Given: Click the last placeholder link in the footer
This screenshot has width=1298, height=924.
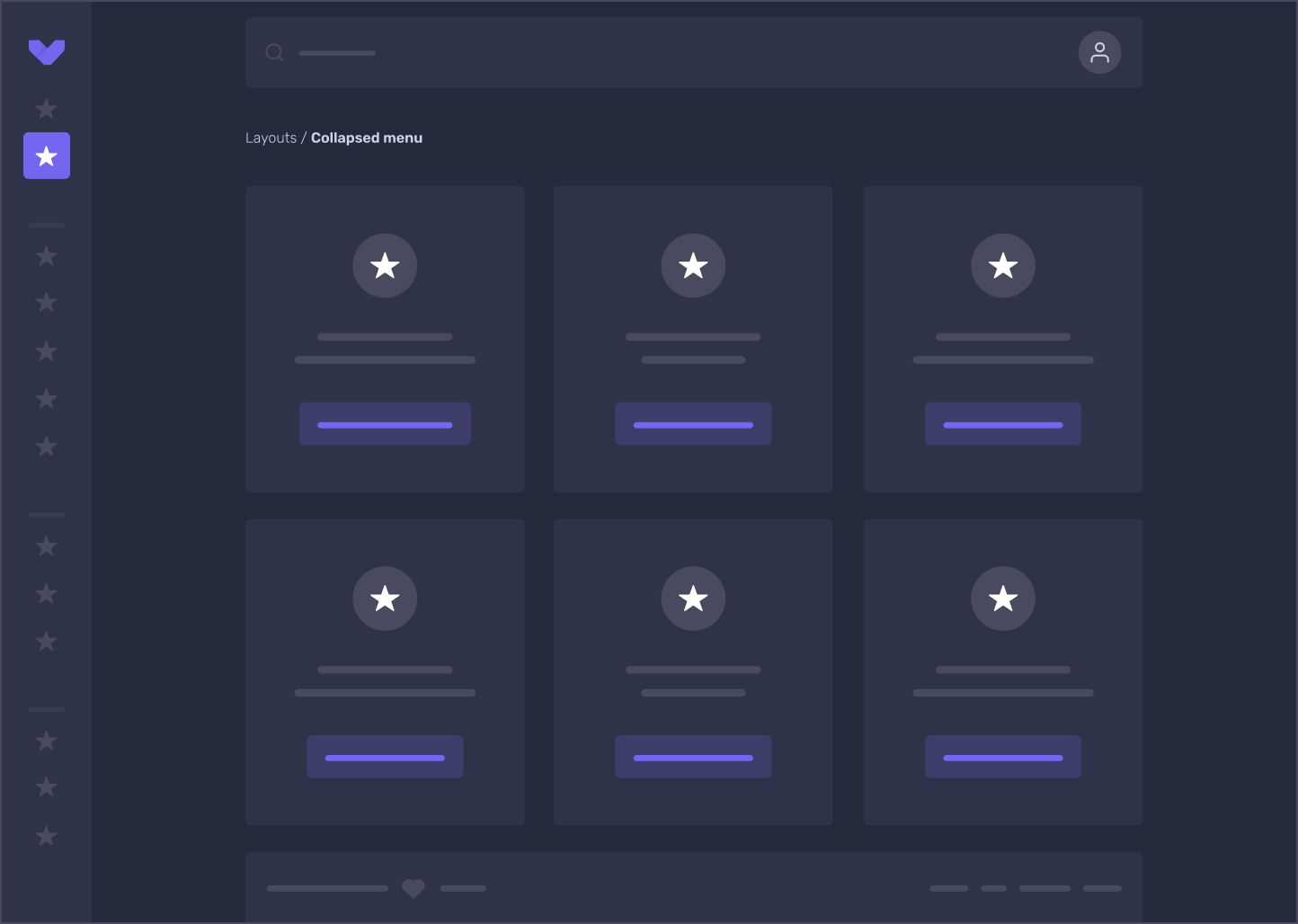Looking at the screenshot, I should tap(1102, 888).
